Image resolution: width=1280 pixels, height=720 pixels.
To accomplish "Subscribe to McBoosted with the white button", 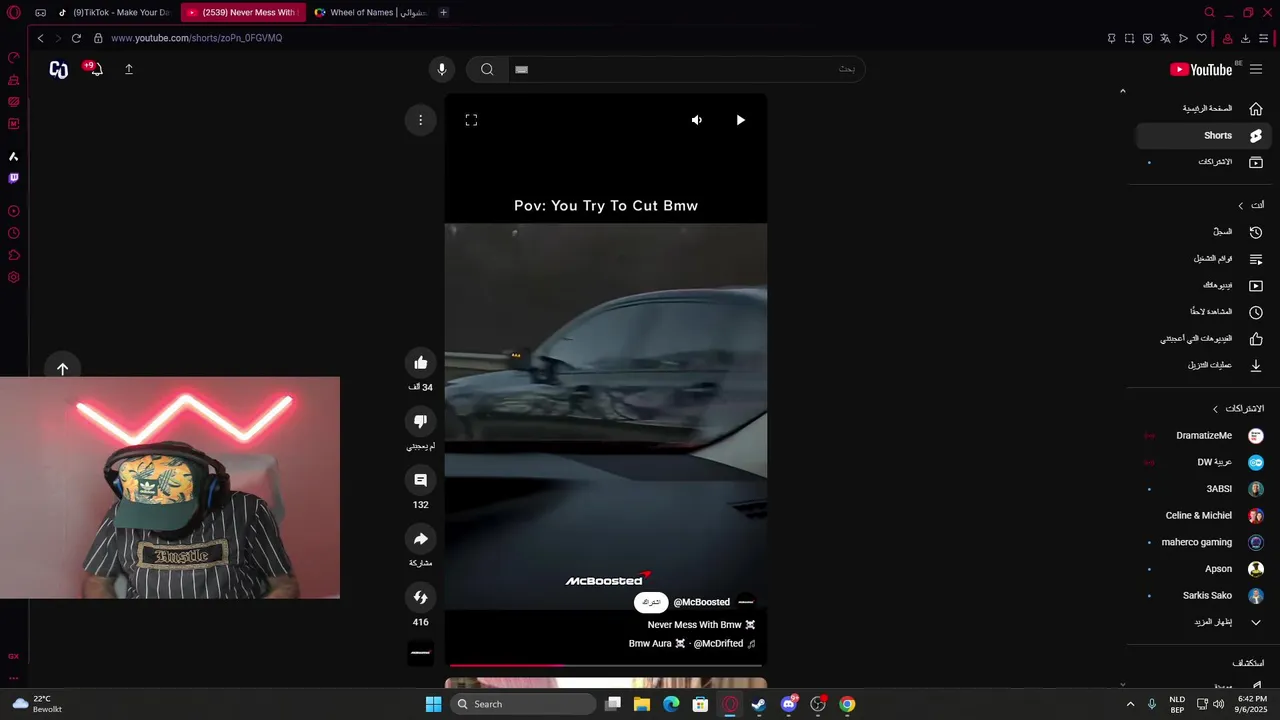I will (x=651, y=602).
